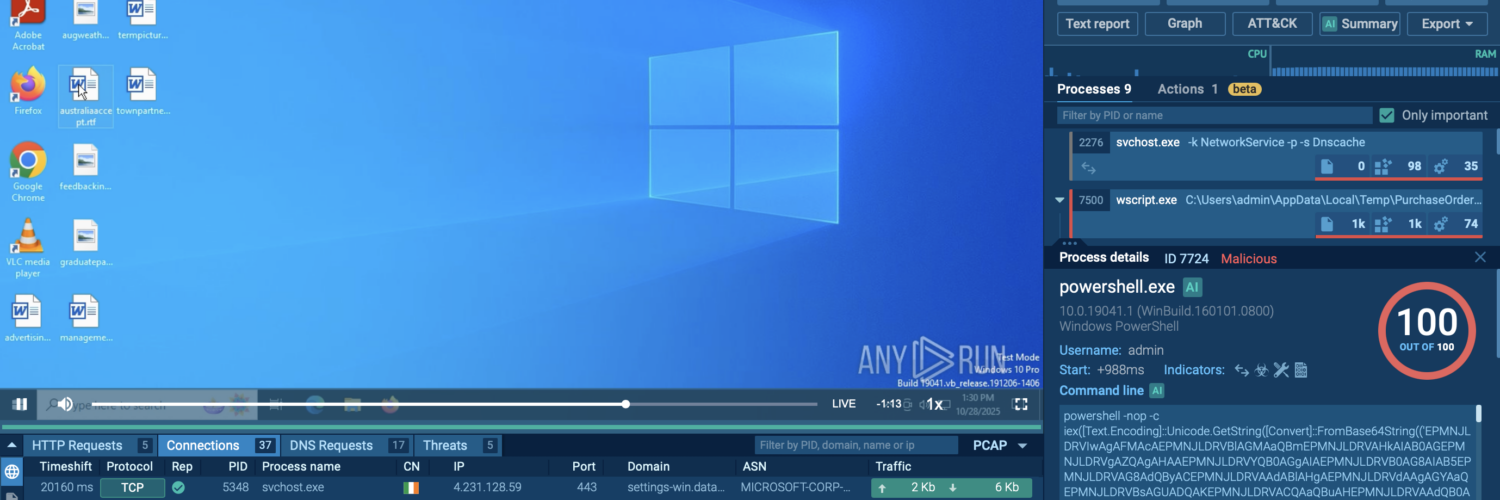Image resolution: width=1500 pixels, height=500 pixels.
Task: Expand the PCAP download dropdown
Action: click(x=1022, y=446)
